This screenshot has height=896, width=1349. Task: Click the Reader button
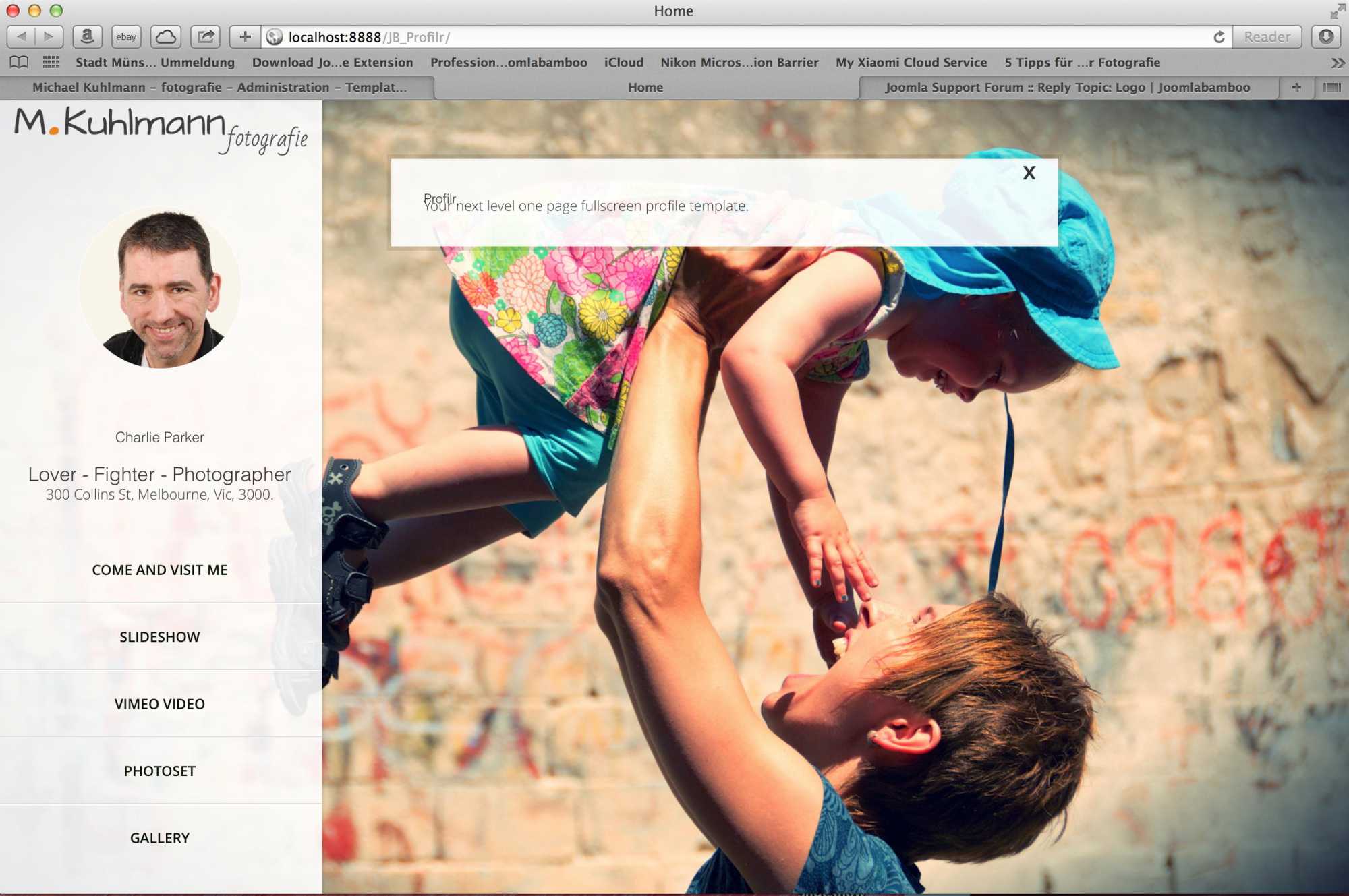coord(1267,37)
